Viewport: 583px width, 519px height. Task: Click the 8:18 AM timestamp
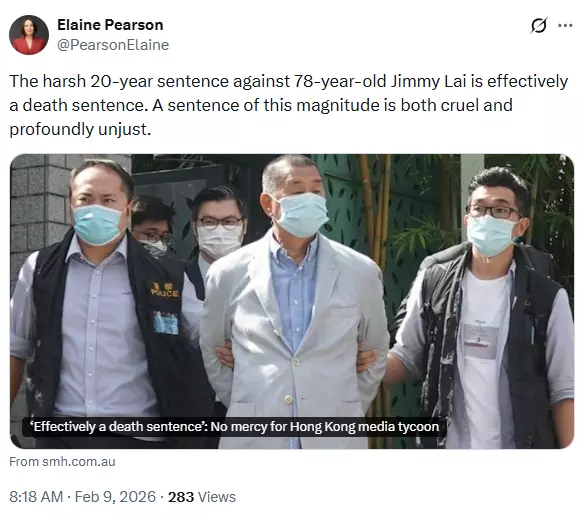coord(36,497)
